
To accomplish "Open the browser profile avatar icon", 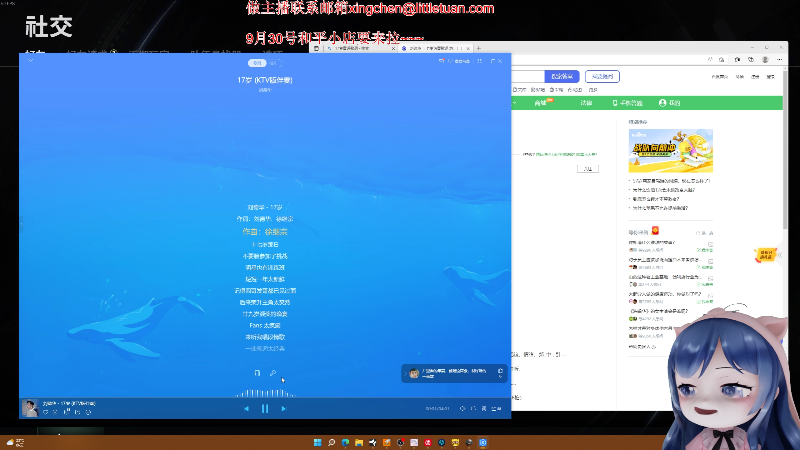I will [x=765, y=60].
